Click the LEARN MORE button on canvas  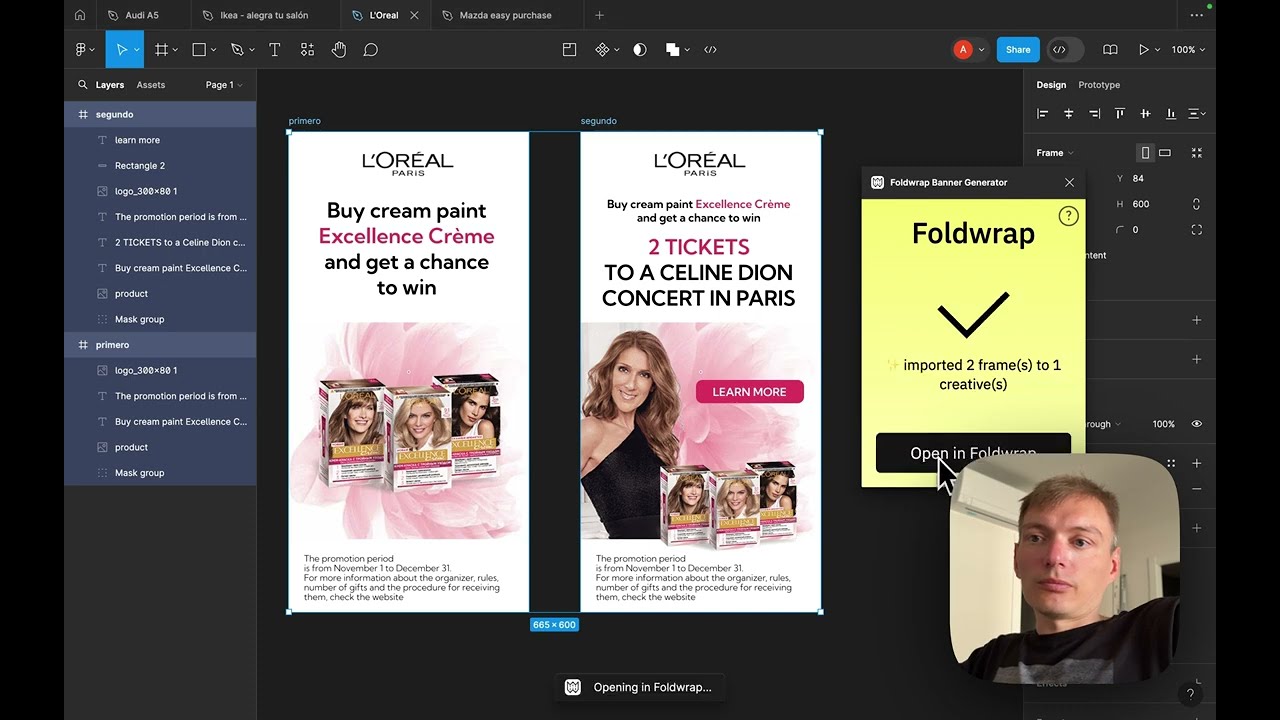[x=750, y=392]
